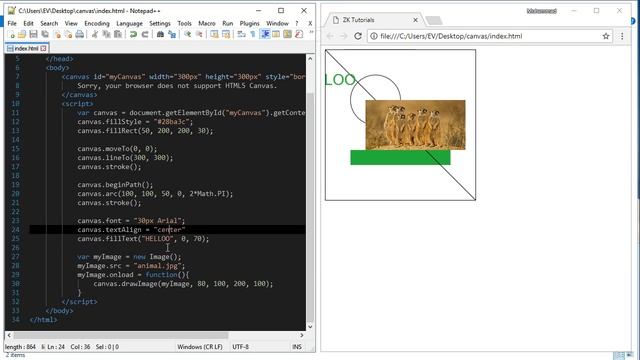Viewport: 640px width, 360px height.
Task: Open the ? help menu
Action: [x=297, y=23]
